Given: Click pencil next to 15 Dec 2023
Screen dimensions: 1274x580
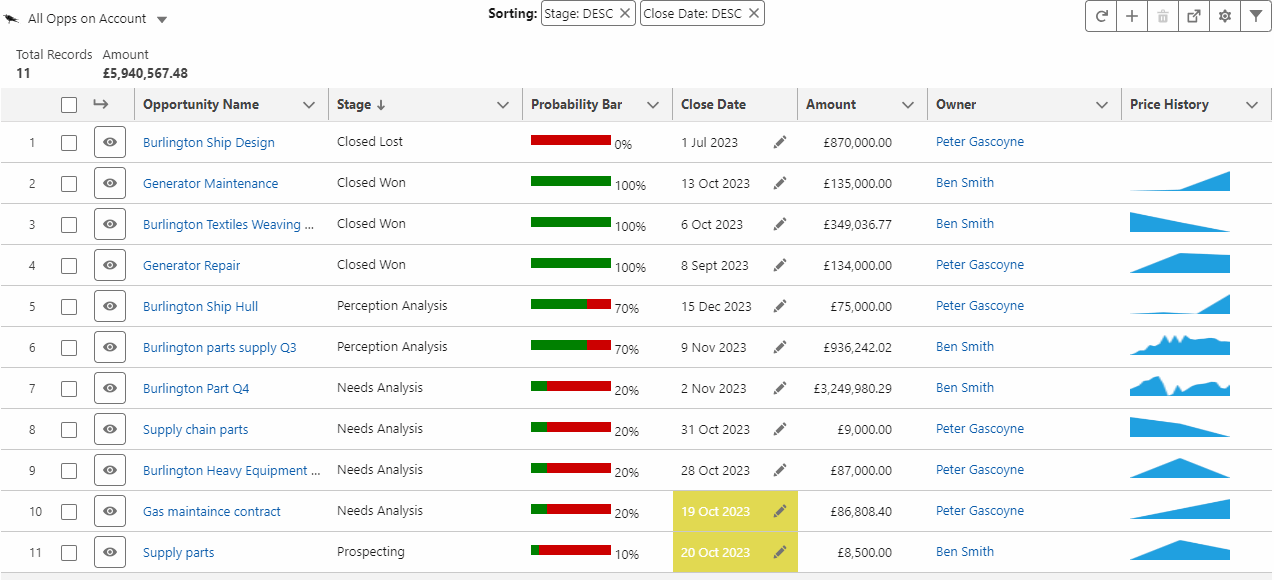Looking at the screenshot, I should [x=780, y=306].
